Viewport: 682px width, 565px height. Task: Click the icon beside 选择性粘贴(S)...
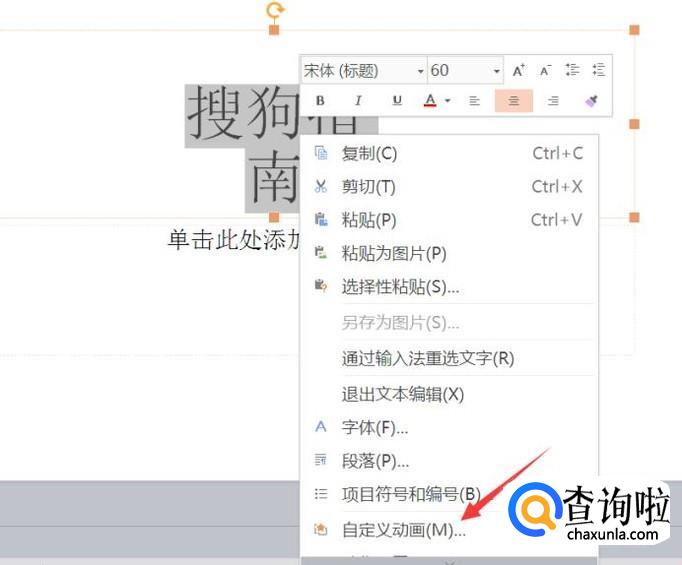click(x=321, y=286)
